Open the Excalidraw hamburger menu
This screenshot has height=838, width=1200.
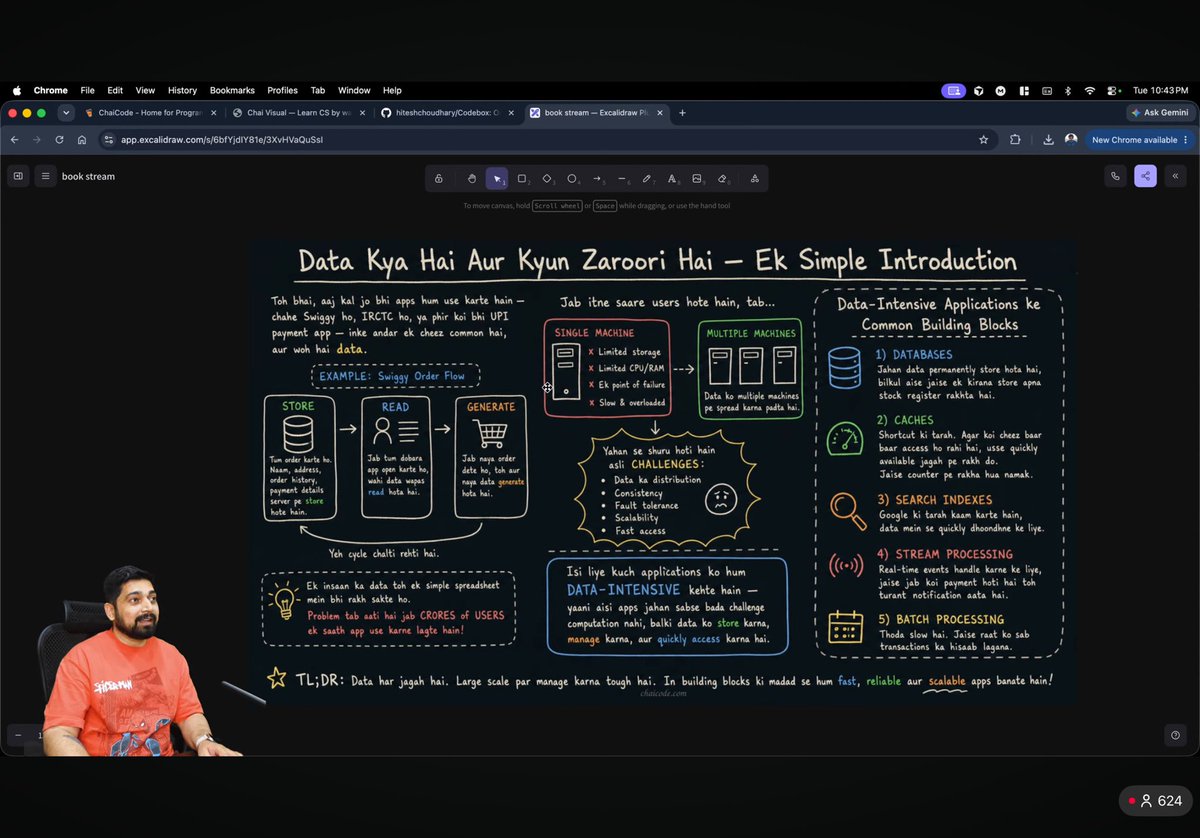[45, 176]
